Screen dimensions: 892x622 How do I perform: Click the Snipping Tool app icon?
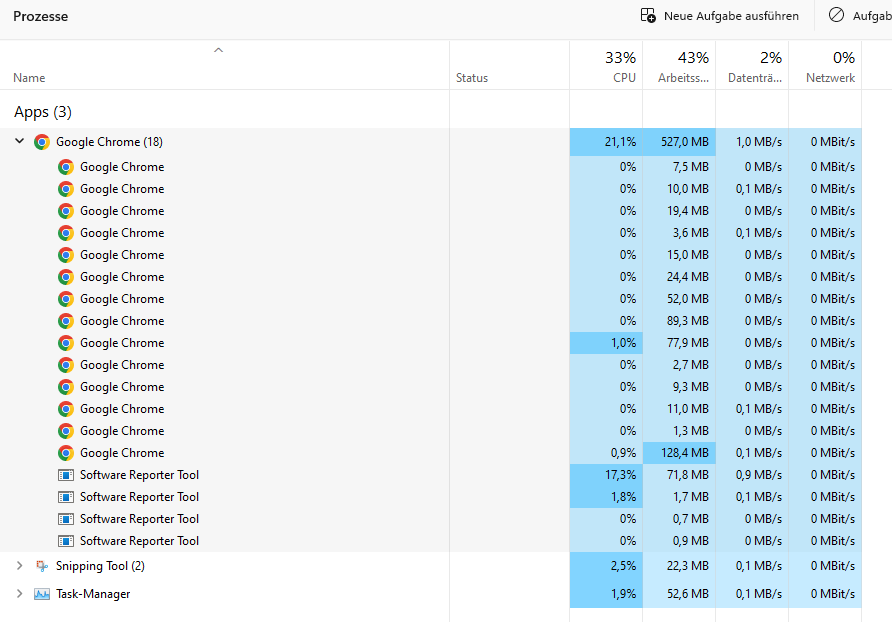[42, 566]
